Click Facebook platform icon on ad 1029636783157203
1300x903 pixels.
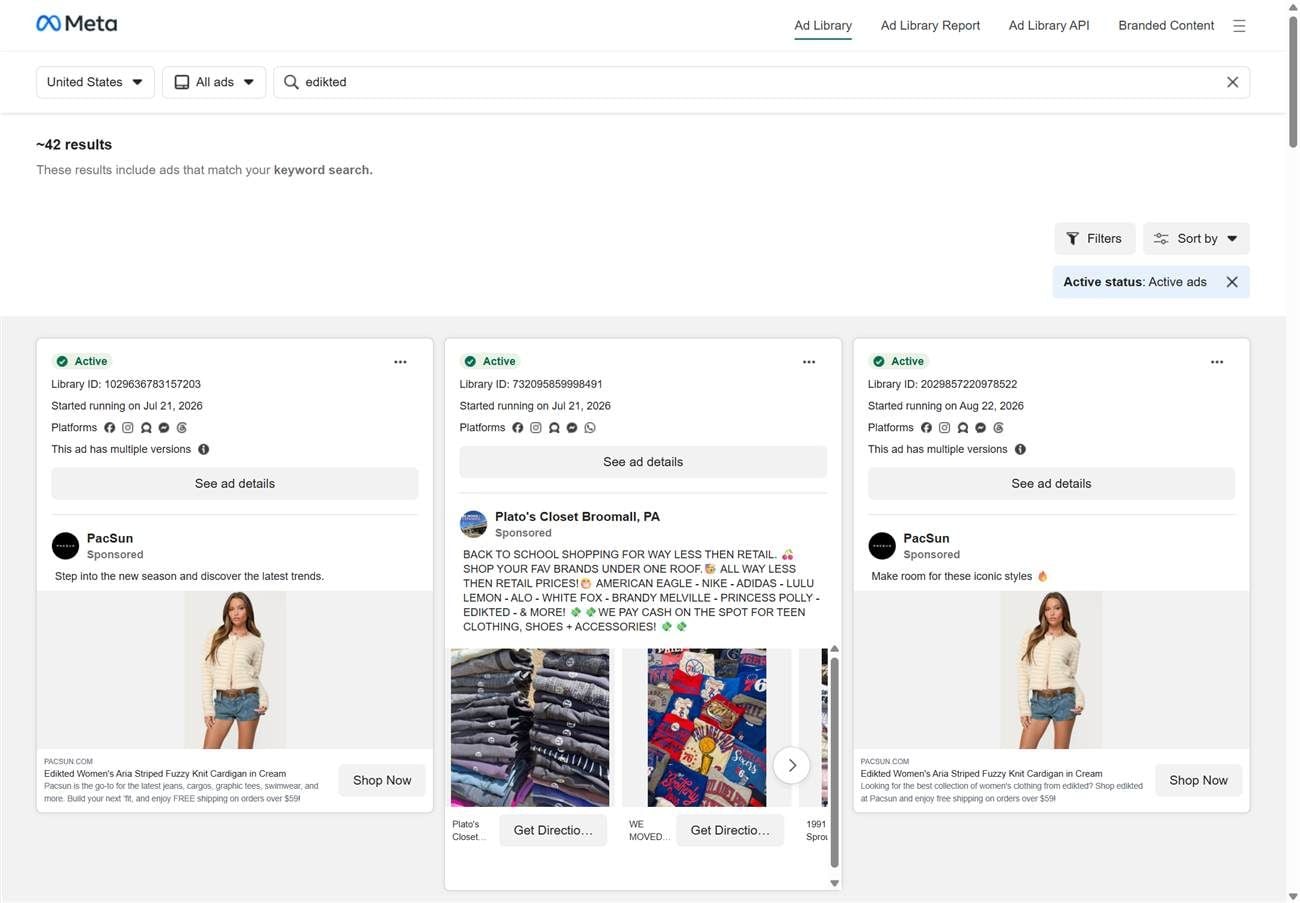(x=110, y=428)
